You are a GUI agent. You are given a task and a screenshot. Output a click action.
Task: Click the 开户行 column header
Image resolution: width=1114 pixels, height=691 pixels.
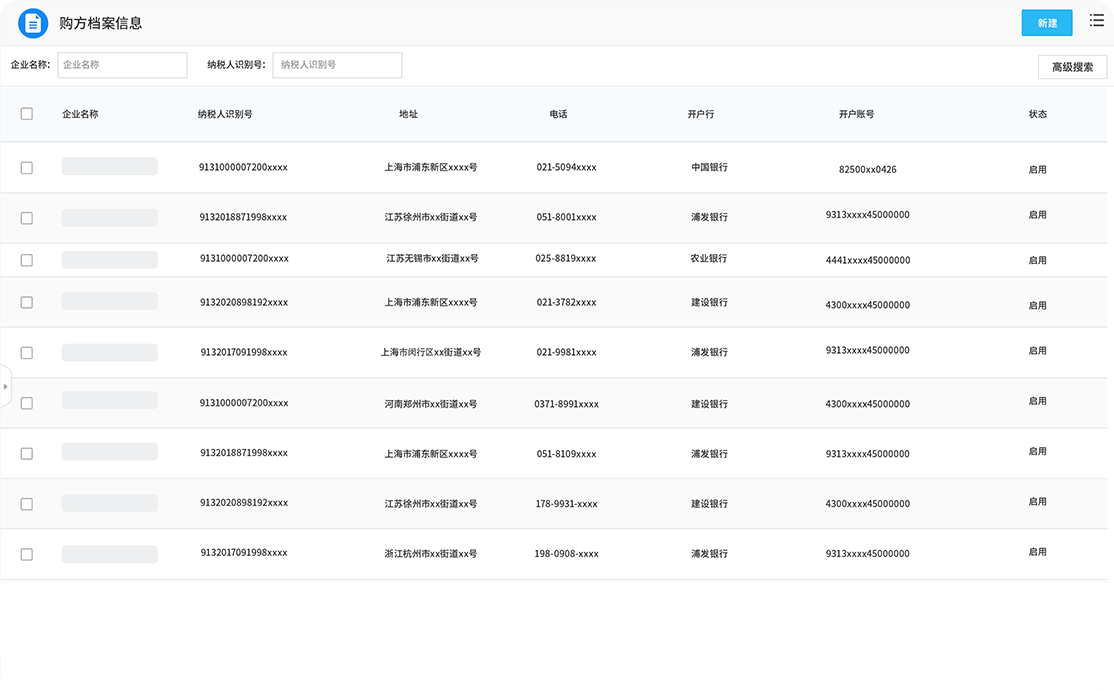(x=700, y=114)
